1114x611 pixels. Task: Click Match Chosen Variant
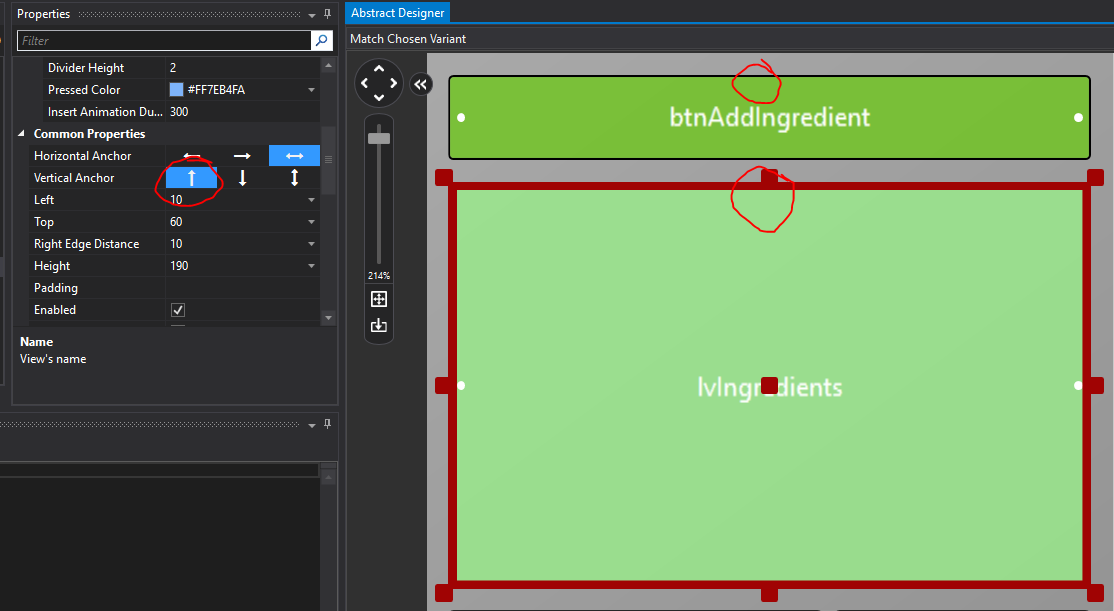(x=408, y=38)
